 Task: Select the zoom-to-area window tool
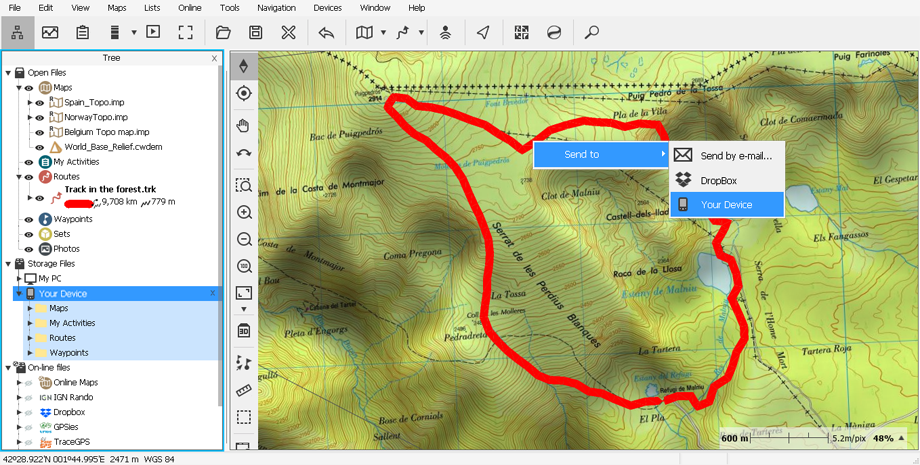244,186
